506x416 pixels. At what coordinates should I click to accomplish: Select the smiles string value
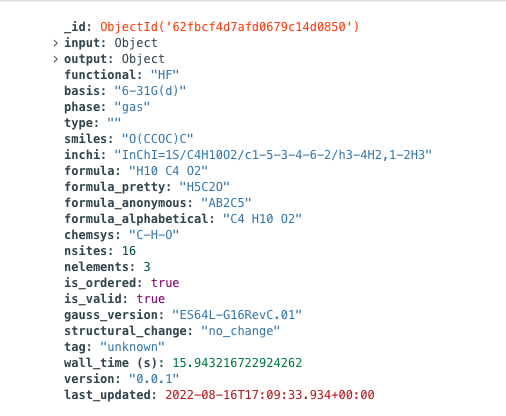click(157, 139)
